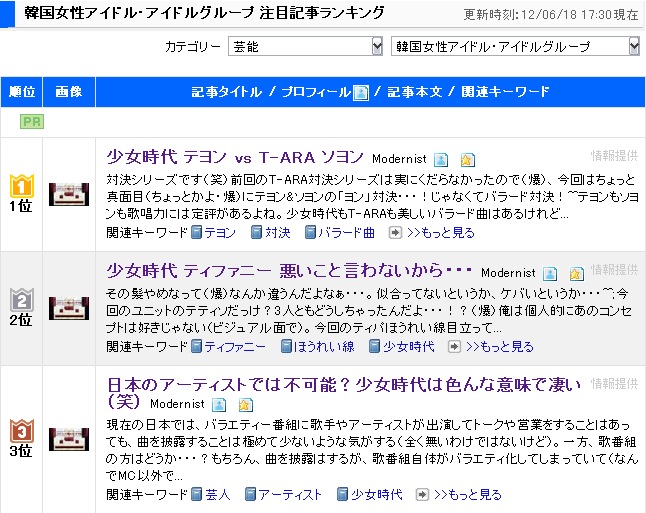The width and height of the screenshot is (646, 513).
Task: Click >>もっと見る in the rank 3 row
Action: pos(468,494)
